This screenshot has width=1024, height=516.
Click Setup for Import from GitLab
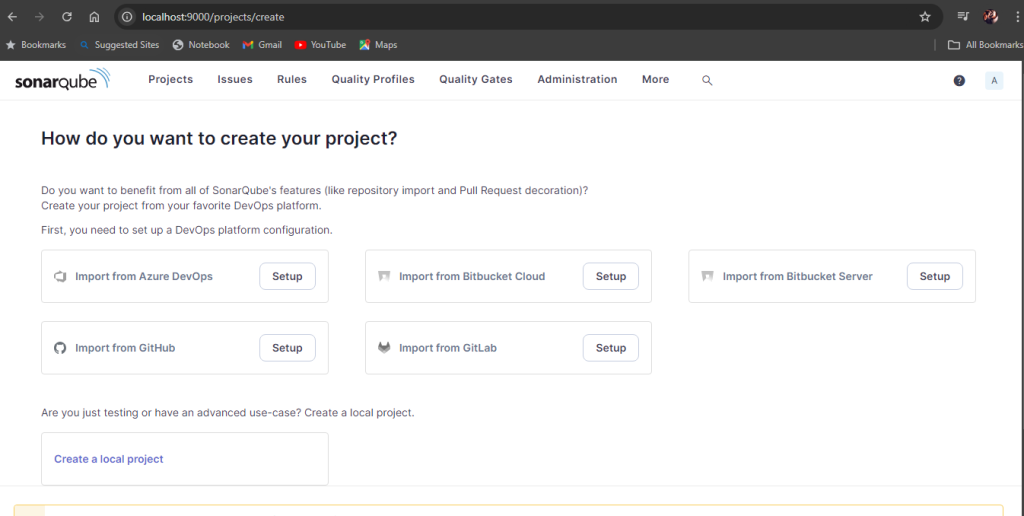tap(610, 348)
